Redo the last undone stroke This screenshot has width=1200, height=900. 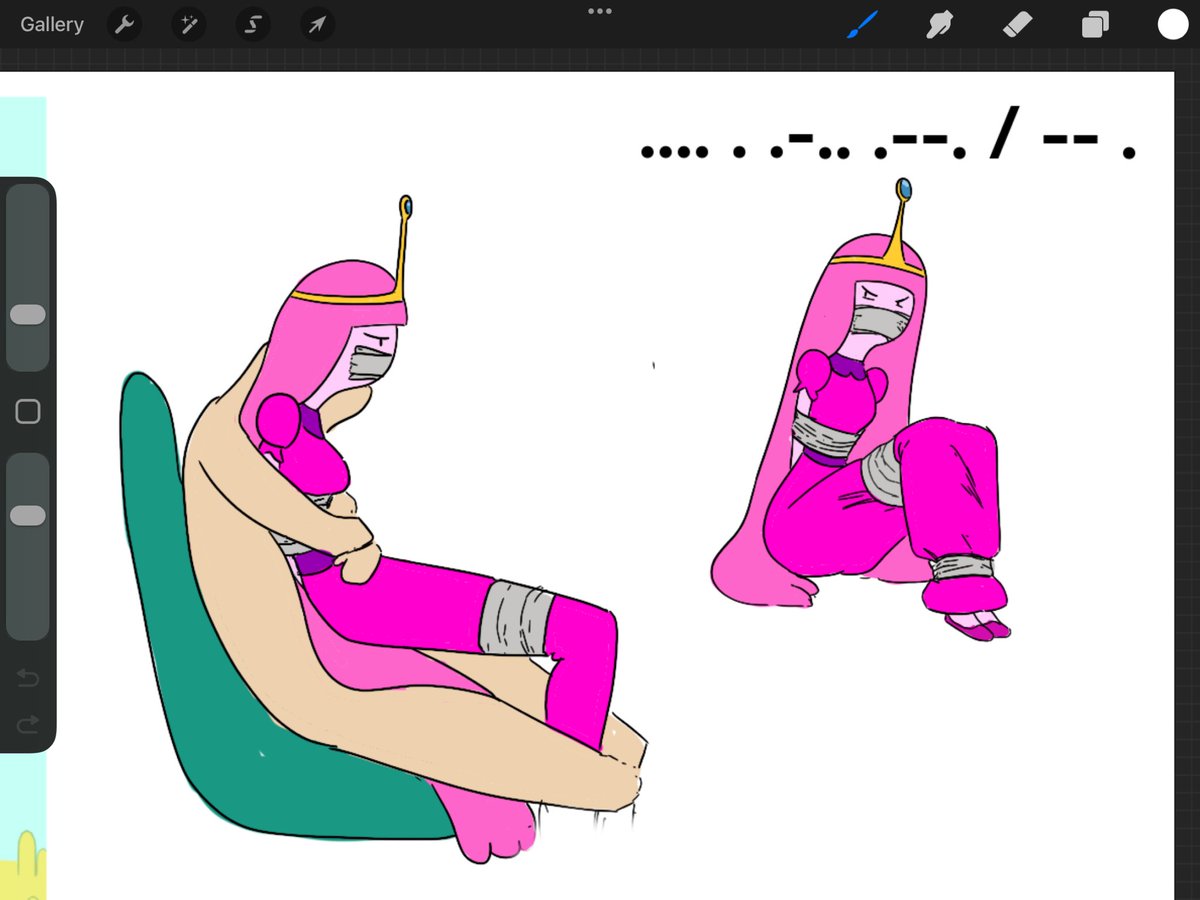28,723
